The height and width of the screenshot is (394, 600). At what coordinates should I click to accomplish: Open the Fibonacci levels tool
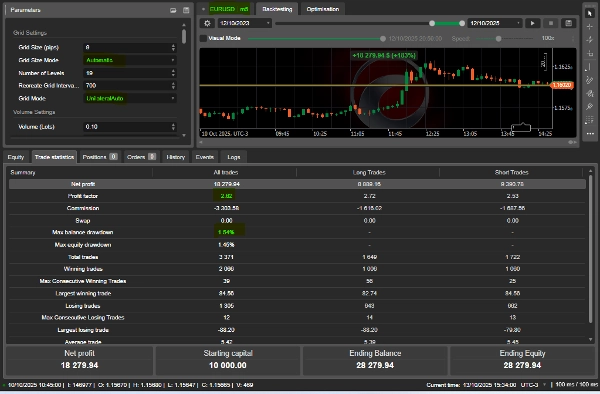[x=590, y=120]
